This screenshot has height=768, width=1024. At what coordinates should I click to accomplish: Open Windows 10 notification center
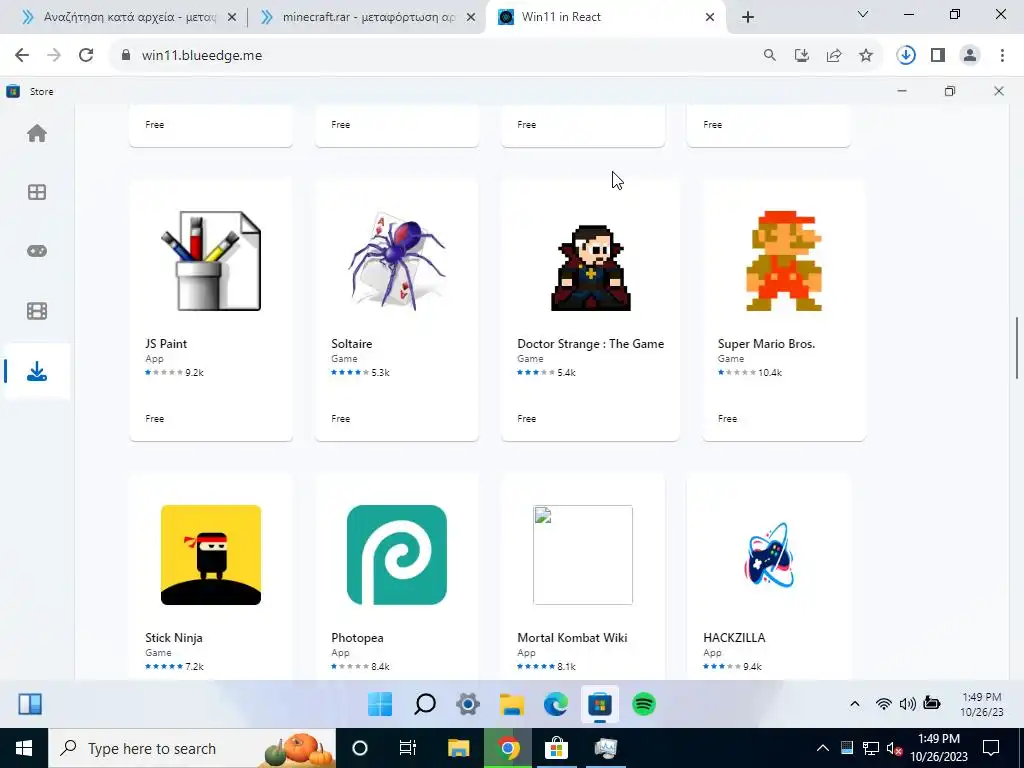(991, 748)
